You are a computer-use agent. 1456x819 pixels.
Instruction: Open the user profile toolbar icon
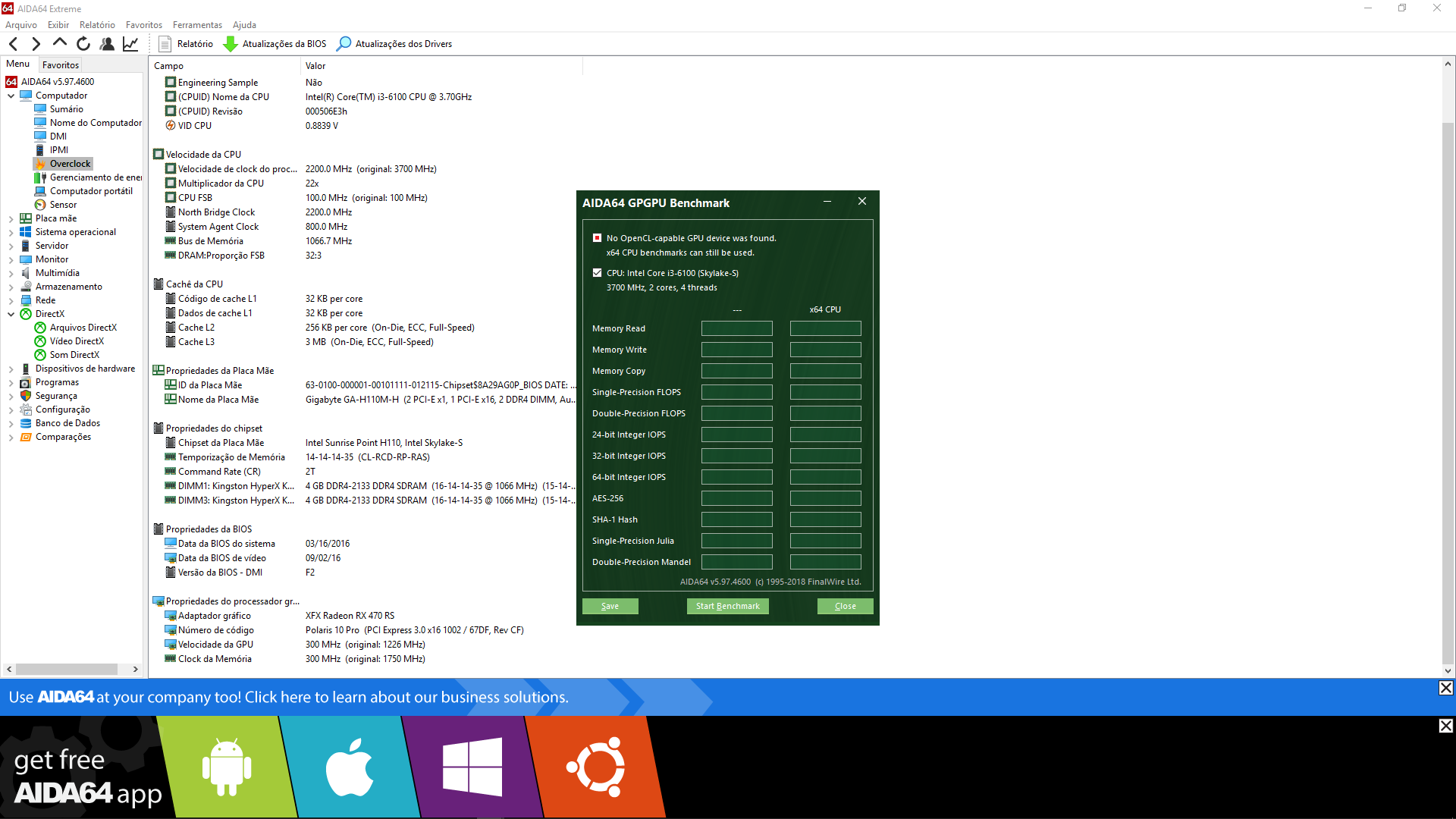pyautogui.click(x=107, y=44)
